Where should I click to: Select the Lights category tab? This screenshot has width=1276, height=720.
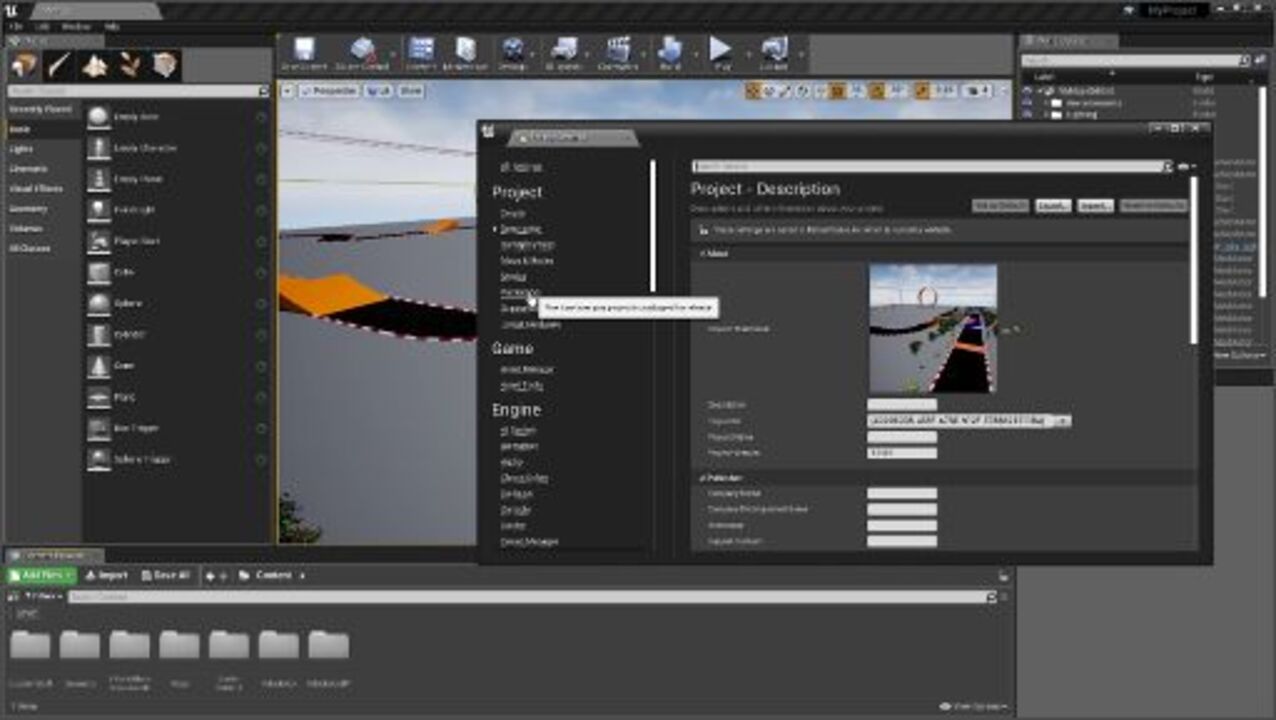(21, 149)
